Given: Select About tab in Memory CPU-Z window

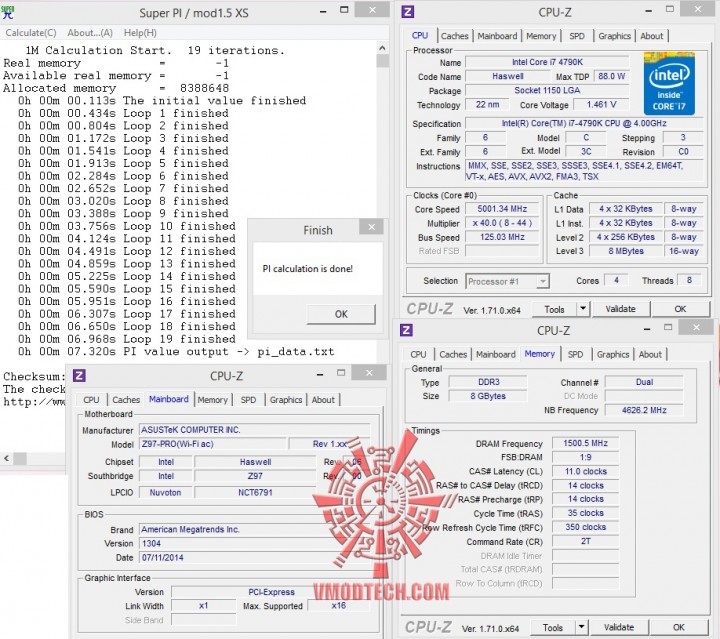Looking at the screenshot, I should pyautogui.click(x=650, y=354).
